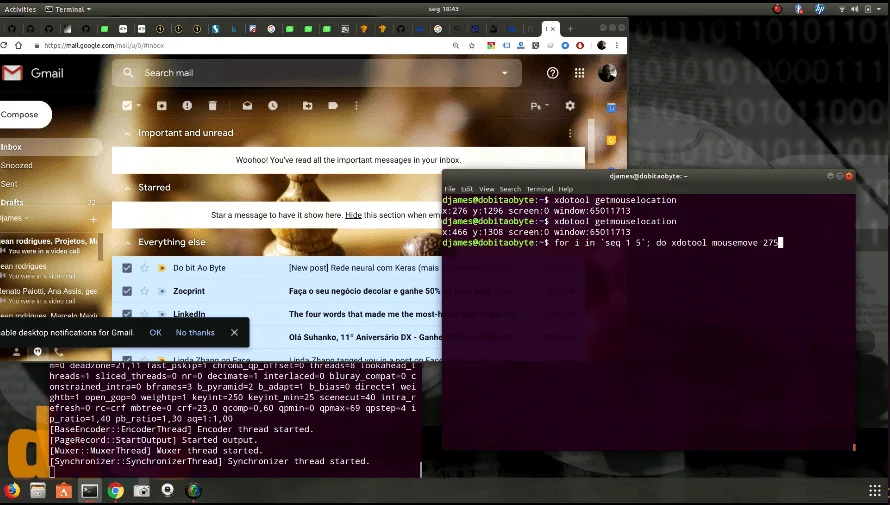This screenshot has width=890, height=505.
Task: Open terminal Search menu
Action: click(510, 189)
